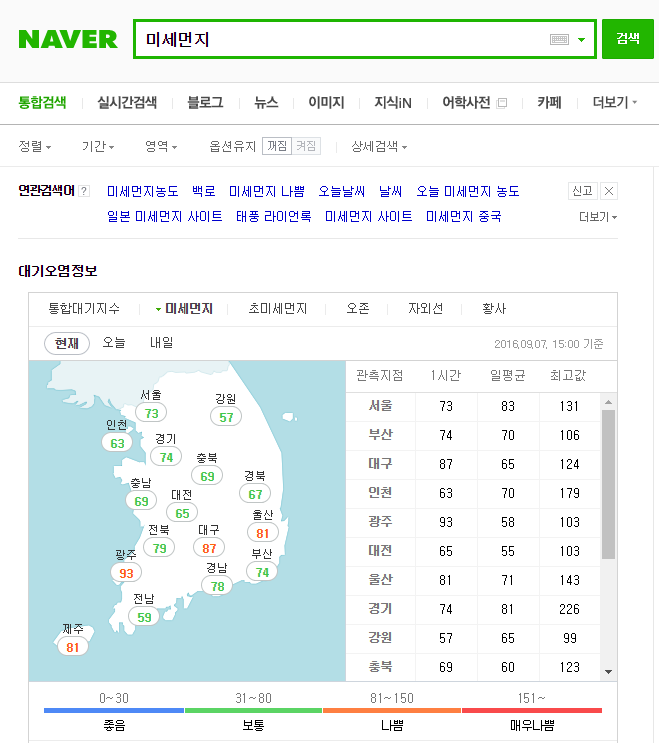659x743 pixels.
Task: Open the 정렬 sort dropdown
Action: click(35, 146)
